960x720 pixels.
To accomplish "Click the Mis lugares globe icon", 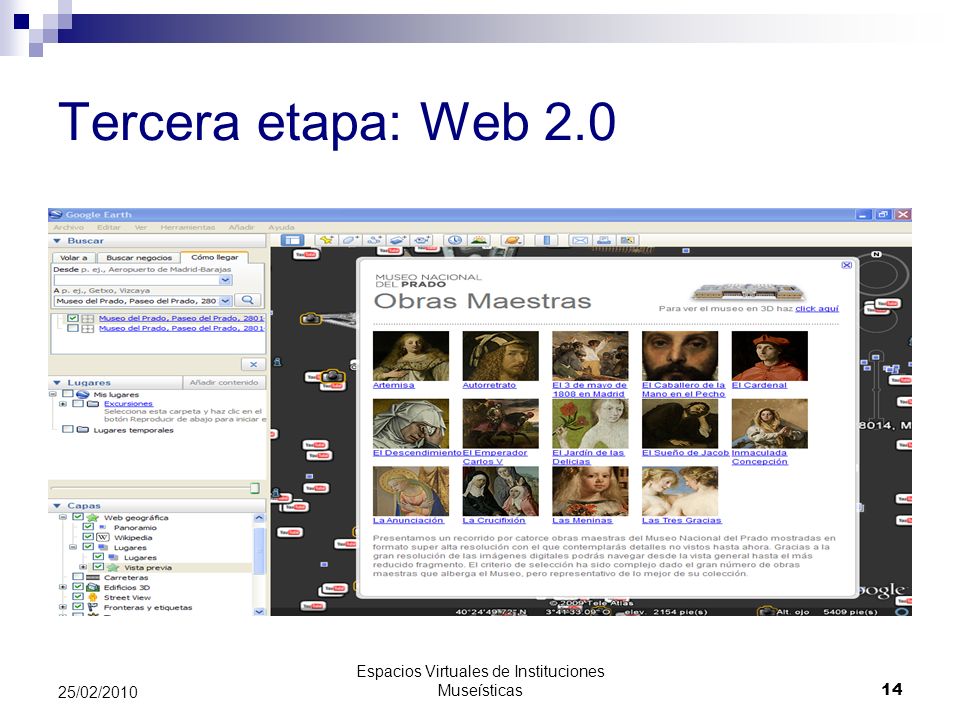I will (83, 394).
